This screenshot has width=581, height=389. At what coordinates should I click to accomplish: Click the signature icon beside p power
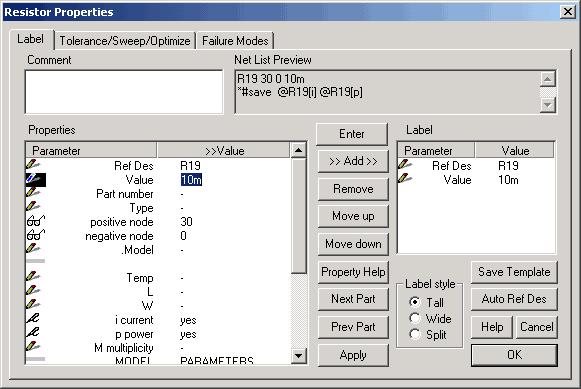[33, 332]
